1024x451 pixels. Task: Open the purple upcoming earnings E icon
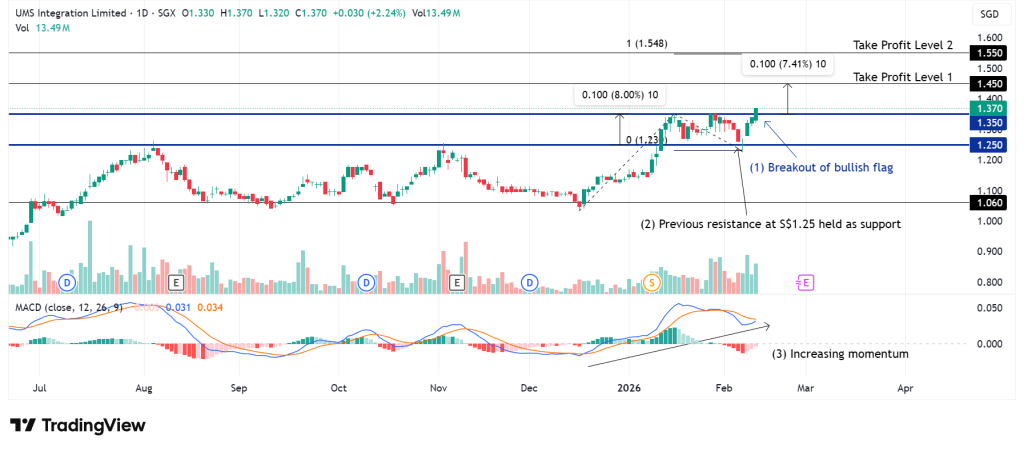[804, 283]
